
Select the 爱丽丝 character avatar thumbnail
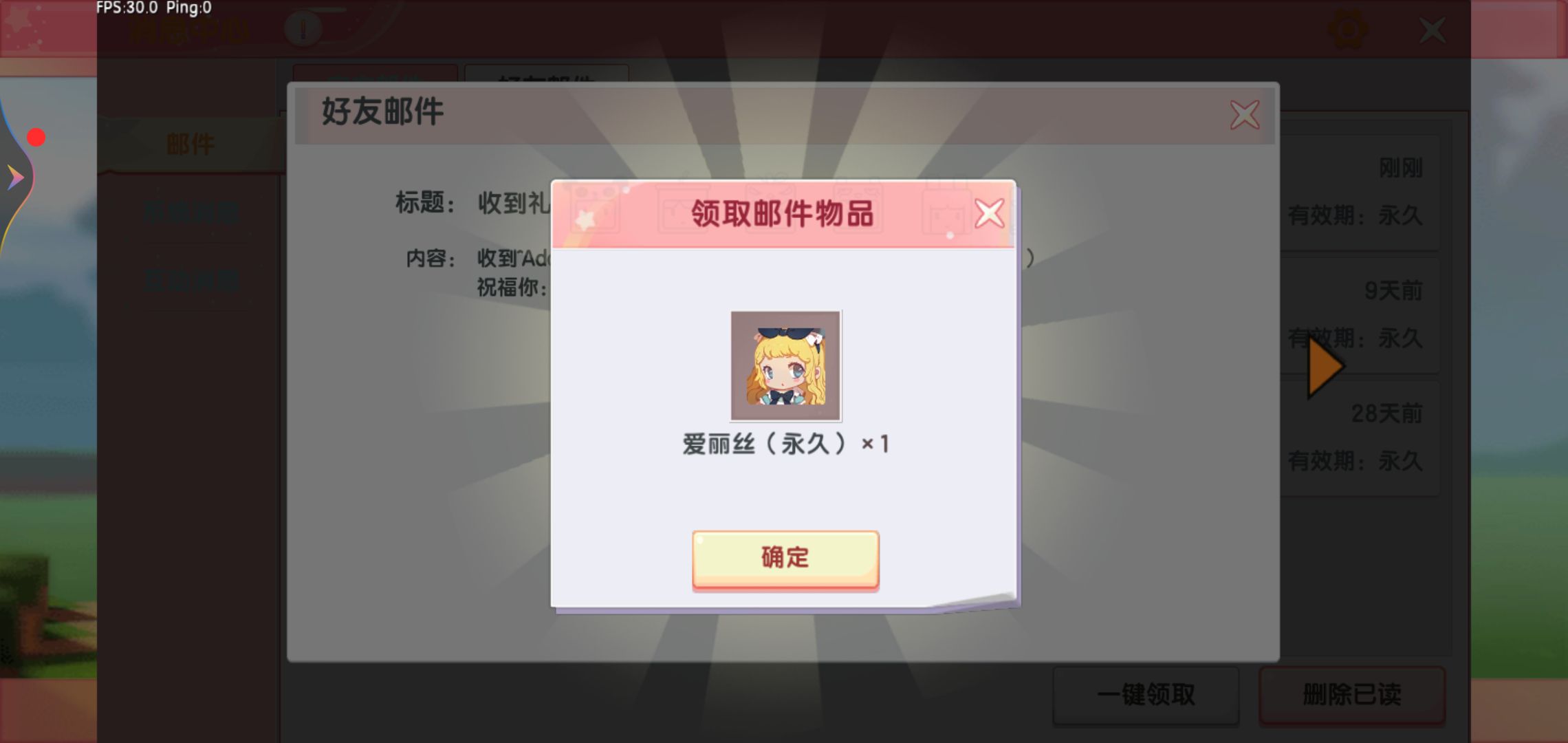click(x=785, y=365)
